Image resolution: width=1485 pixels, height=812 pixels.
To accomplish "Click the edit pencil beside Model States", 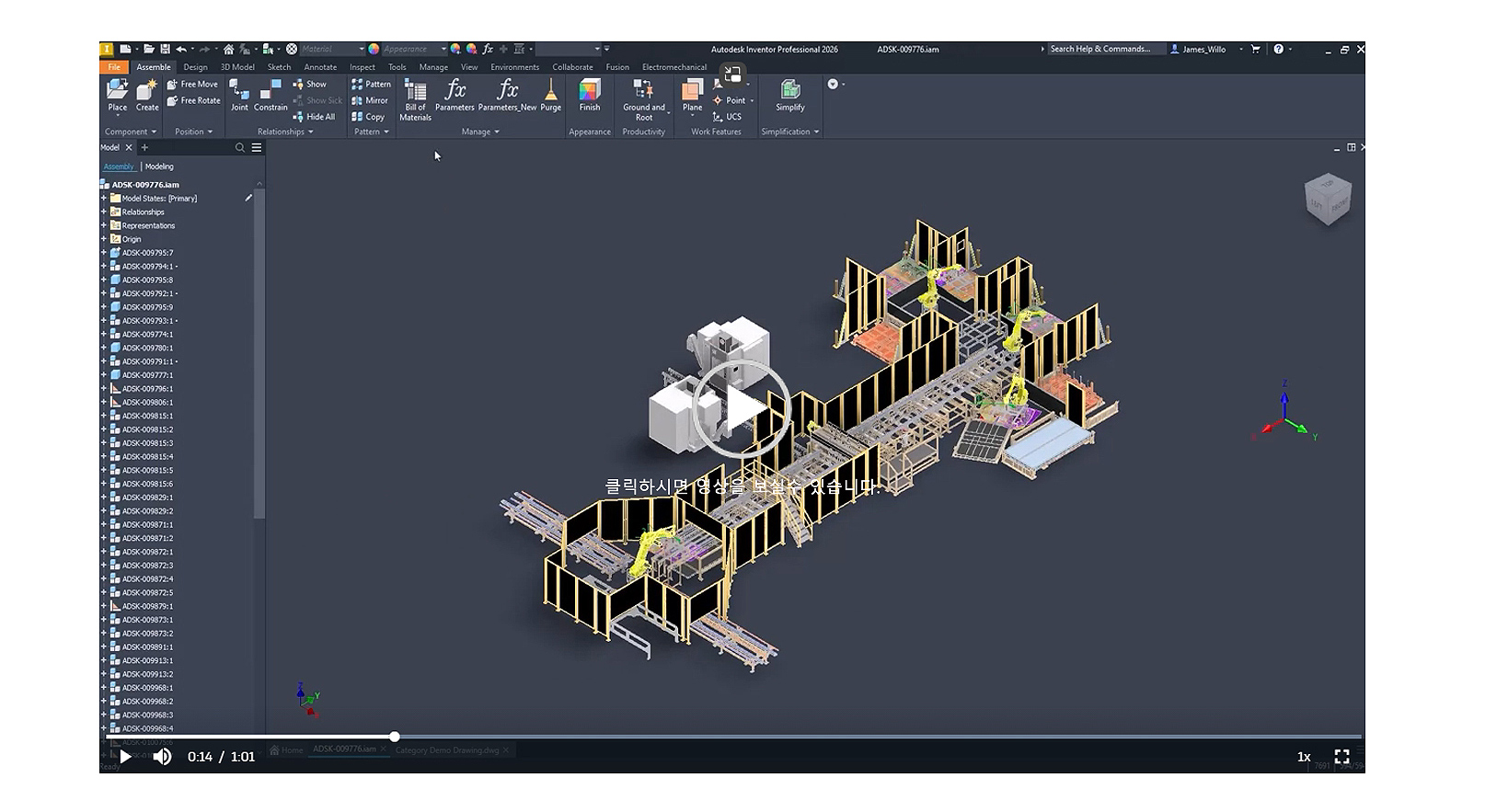I will pos(247,198).
